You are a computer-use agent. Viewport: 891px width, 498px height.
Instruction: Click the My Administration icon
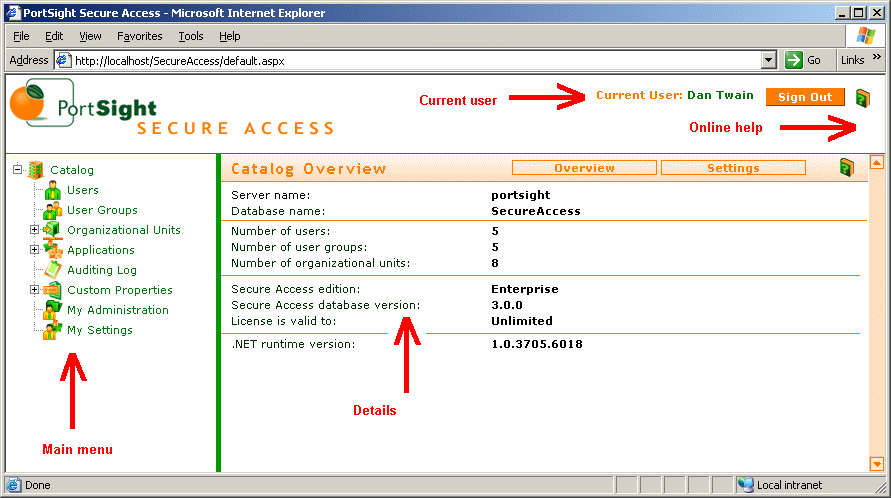(52, 310)
